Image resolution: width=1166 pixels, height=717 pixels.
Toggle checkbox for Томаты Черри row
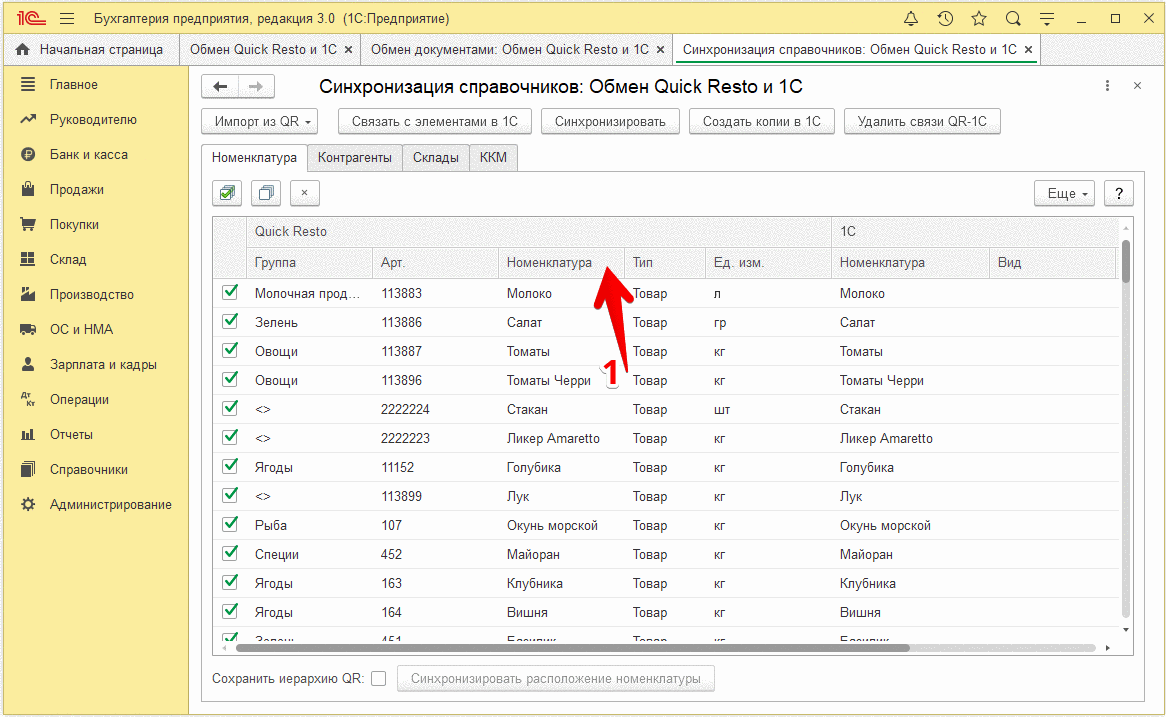(231, 379)
